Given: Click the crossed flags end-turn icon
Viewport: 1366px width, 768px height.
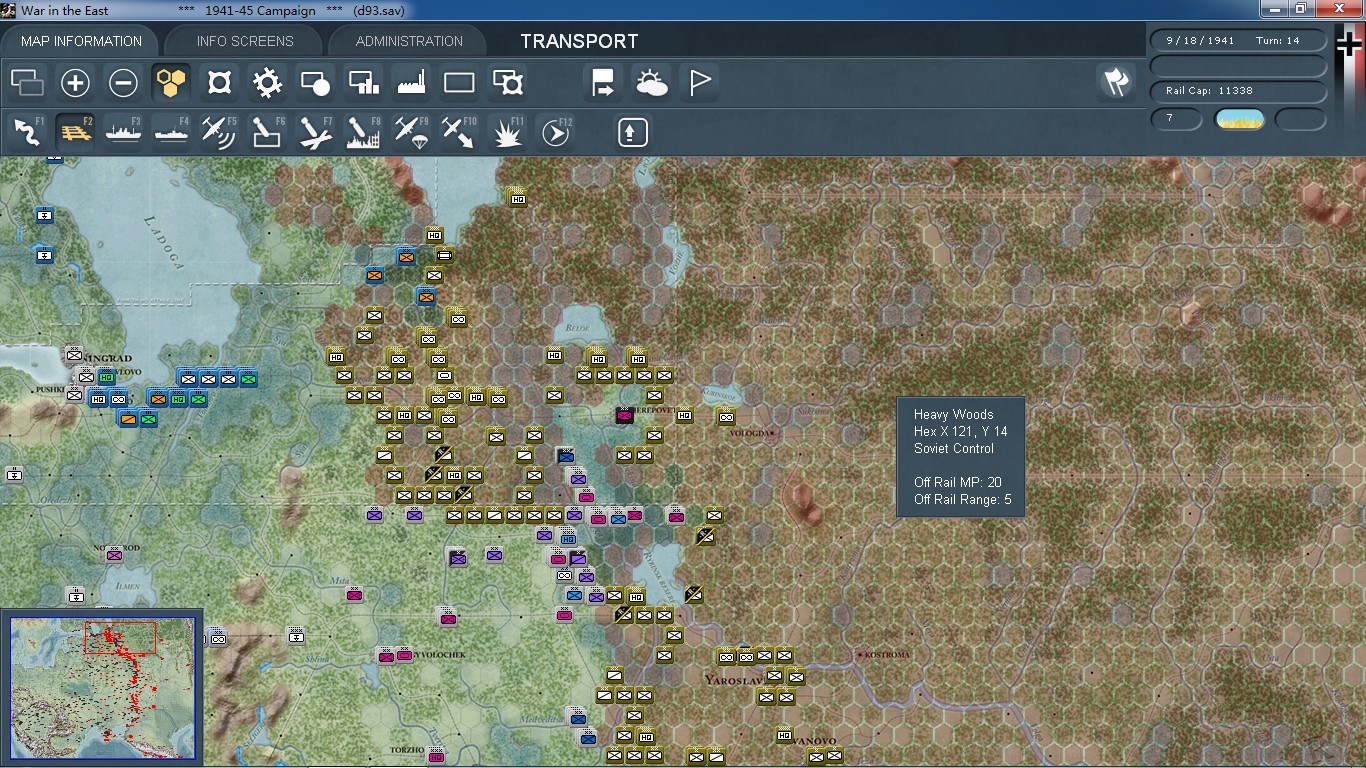Looking at the screenshot, I should click(x=1116, y=82).
